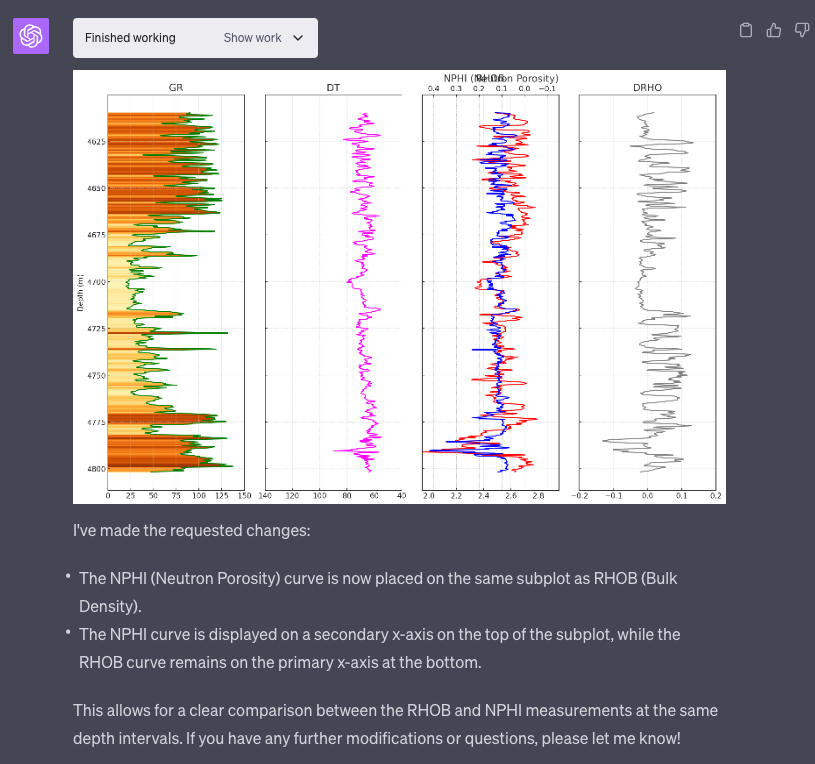The height and width of the screenshot is (764, 815).
Task: Click the DT subplot title
Action: [333, 87]
